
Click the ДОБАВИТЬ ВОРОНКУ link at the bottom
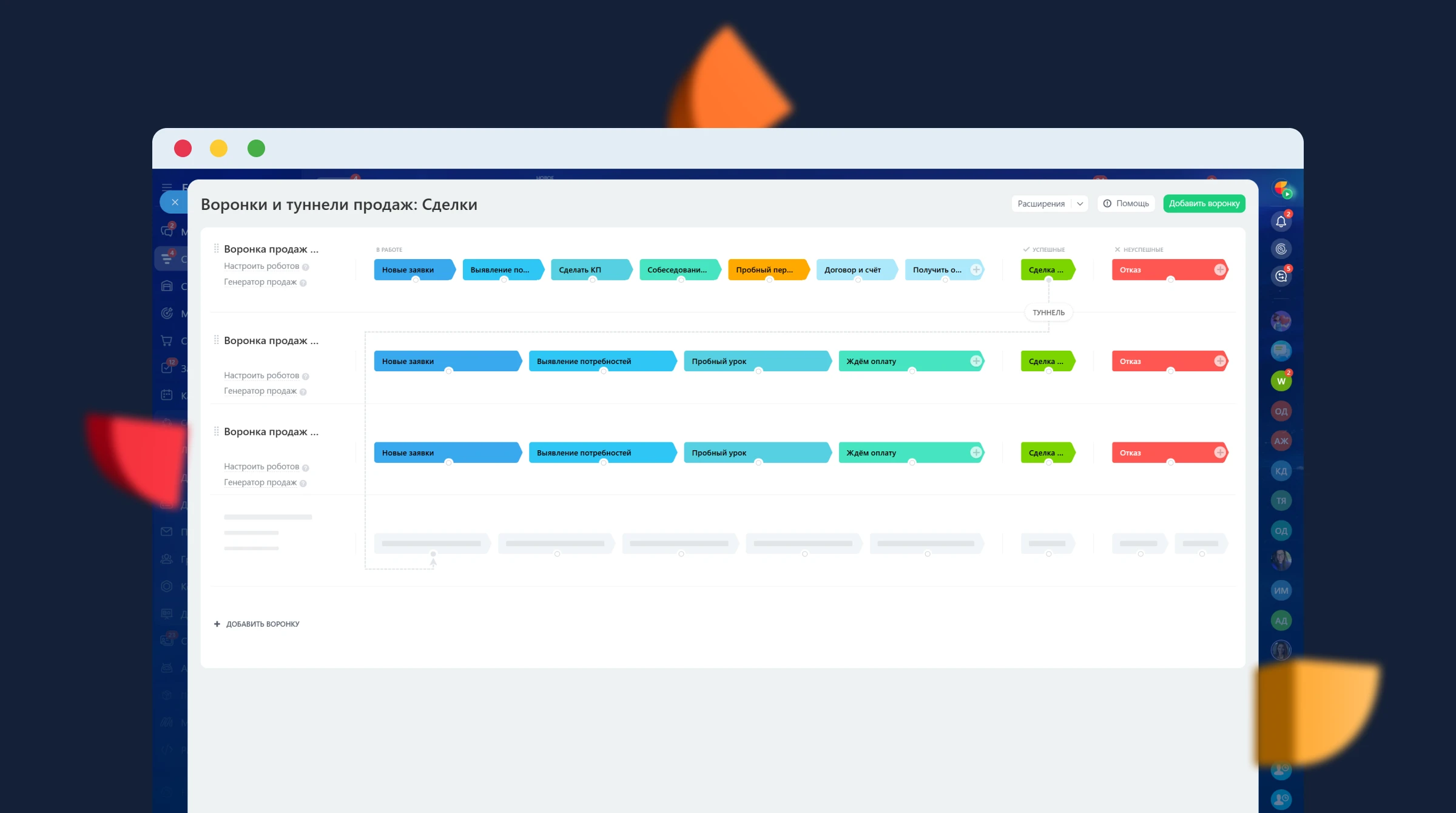click(x=262, y=624)
